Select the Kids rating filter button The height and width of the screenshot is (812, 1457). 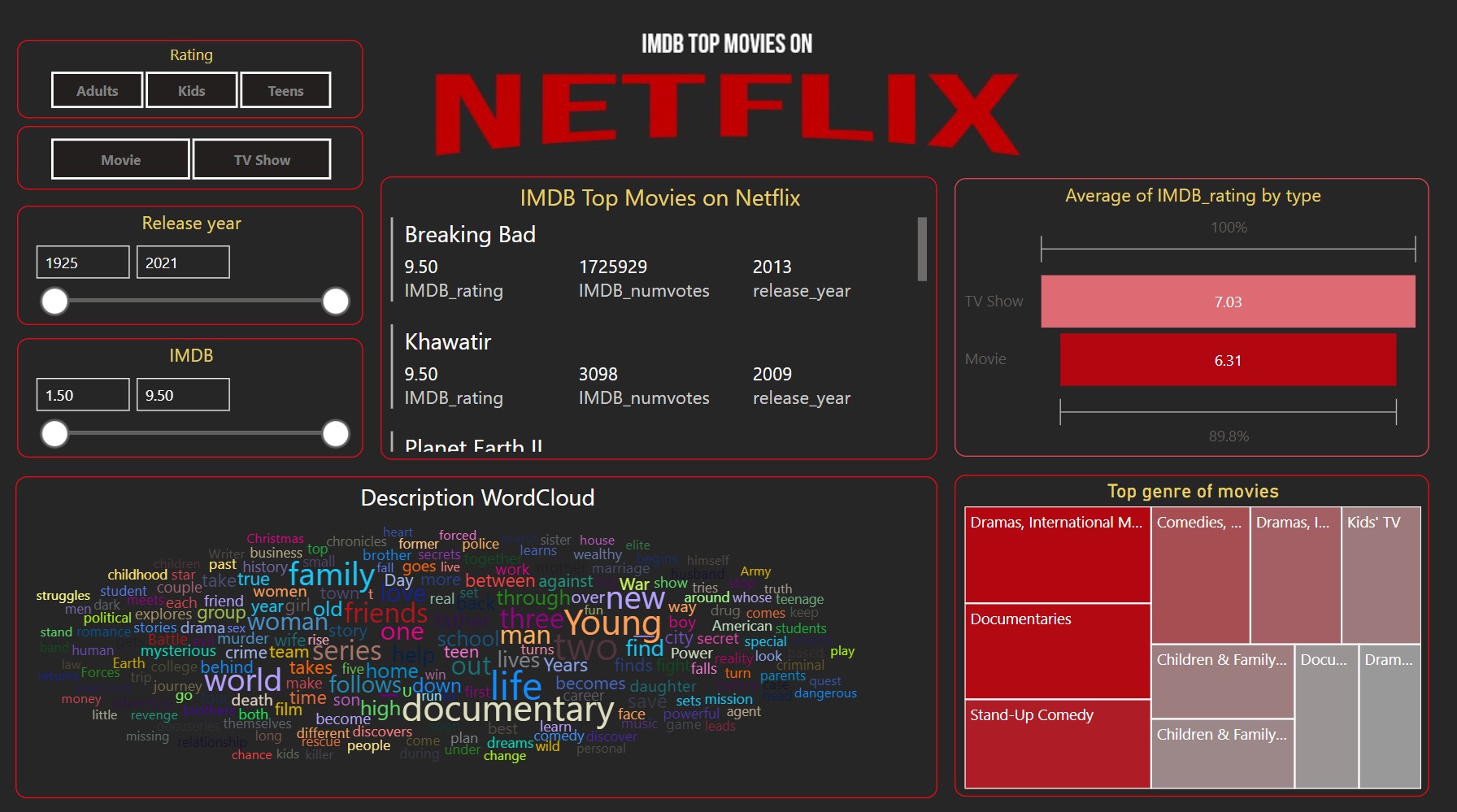pos(192,90)
